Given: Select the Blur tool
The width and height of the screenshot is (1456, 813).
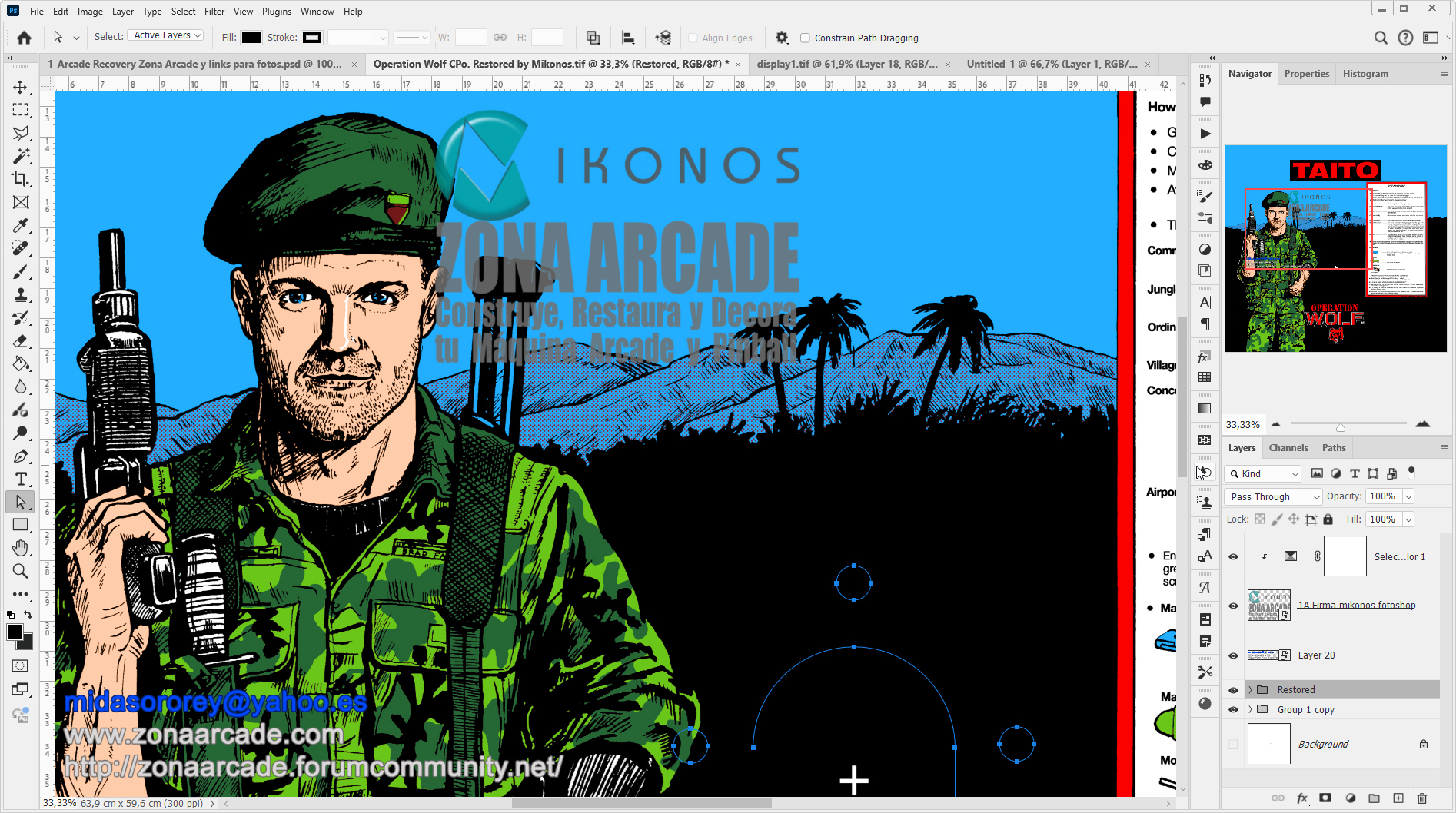Looking at the screenshot, I should pyautogui.click(x=21, y=387).
